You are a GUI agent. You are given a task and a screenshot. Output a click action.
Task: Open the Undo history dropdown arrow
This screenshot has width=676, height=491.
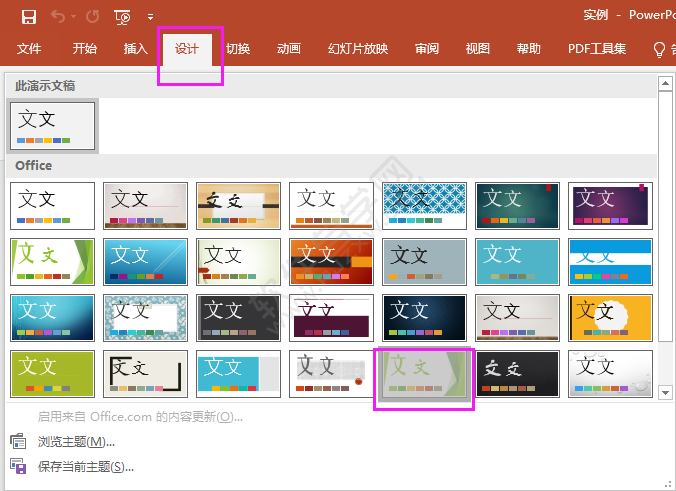coord(73,17)
